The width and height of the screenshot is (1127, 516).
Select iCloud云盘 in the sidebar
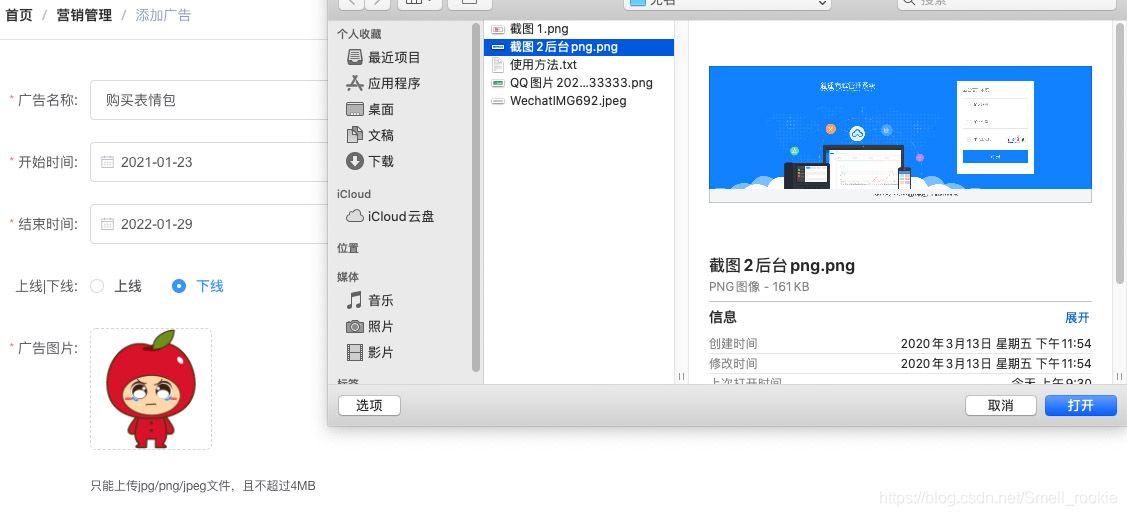[400, 217]
